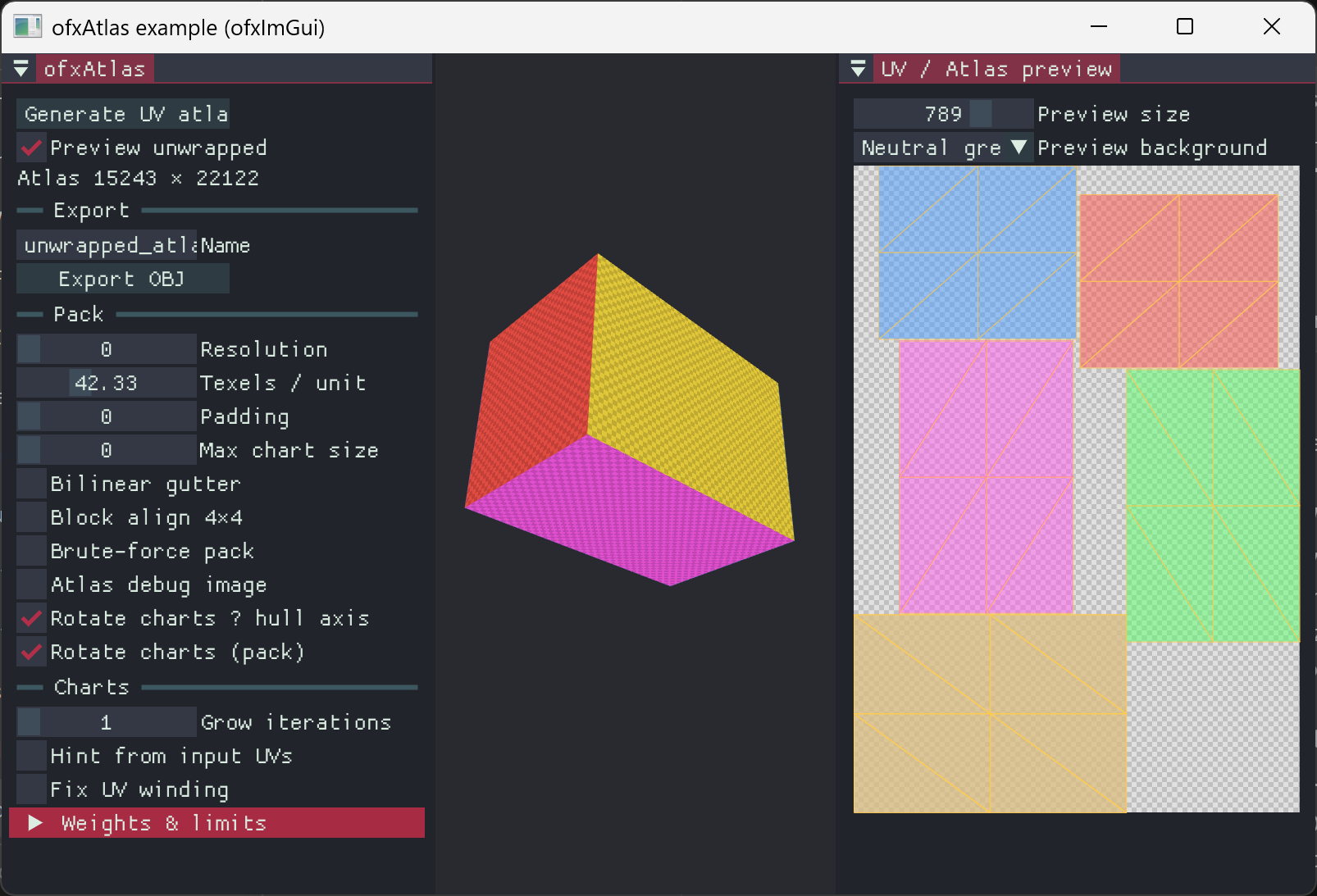Select the ofxAtlas panel title tab
Screen dimensions: 1317x896
[94, 69]
